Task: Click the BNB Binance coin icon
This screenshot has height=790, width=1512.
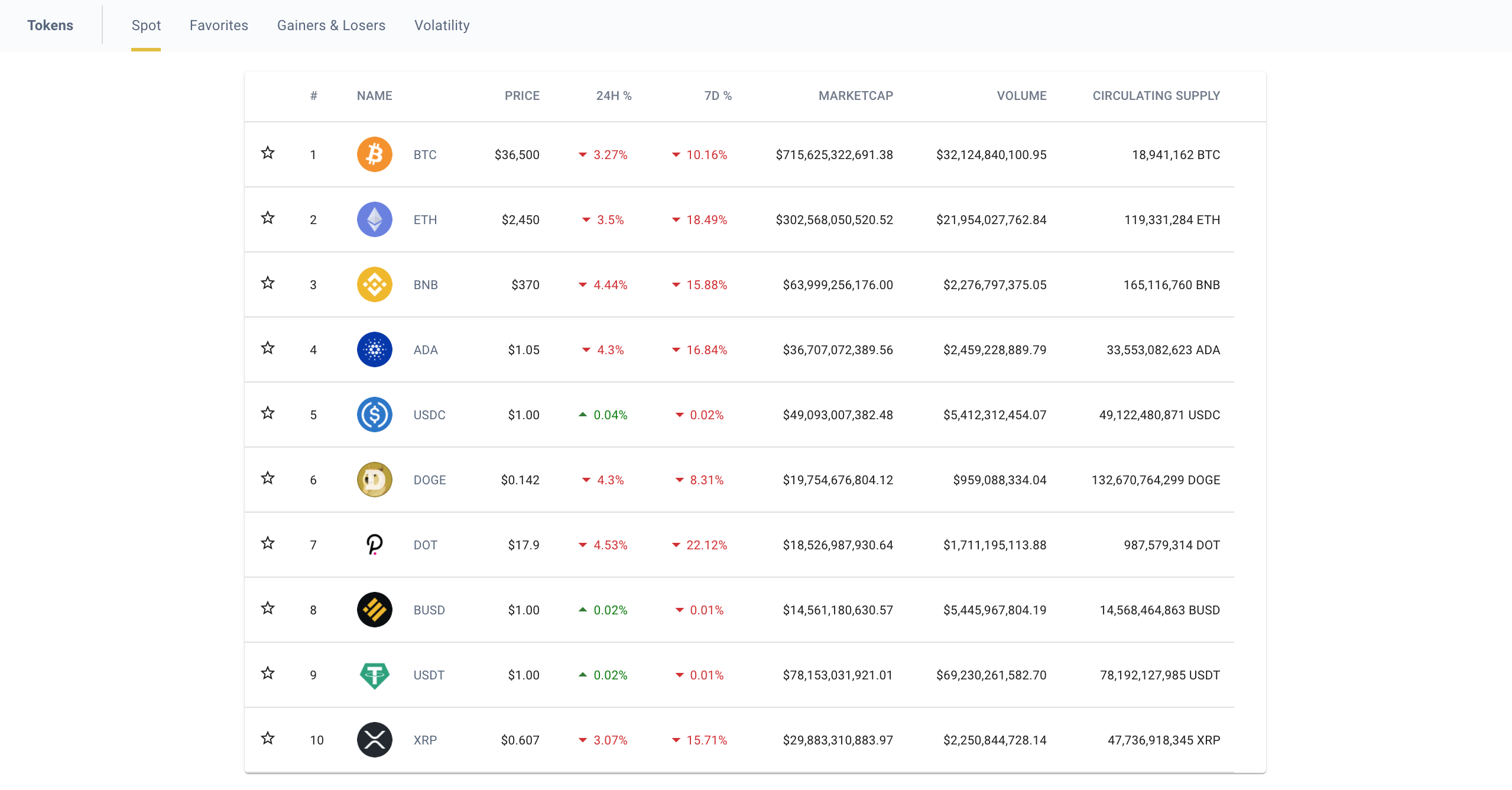Action: (374, 284)
